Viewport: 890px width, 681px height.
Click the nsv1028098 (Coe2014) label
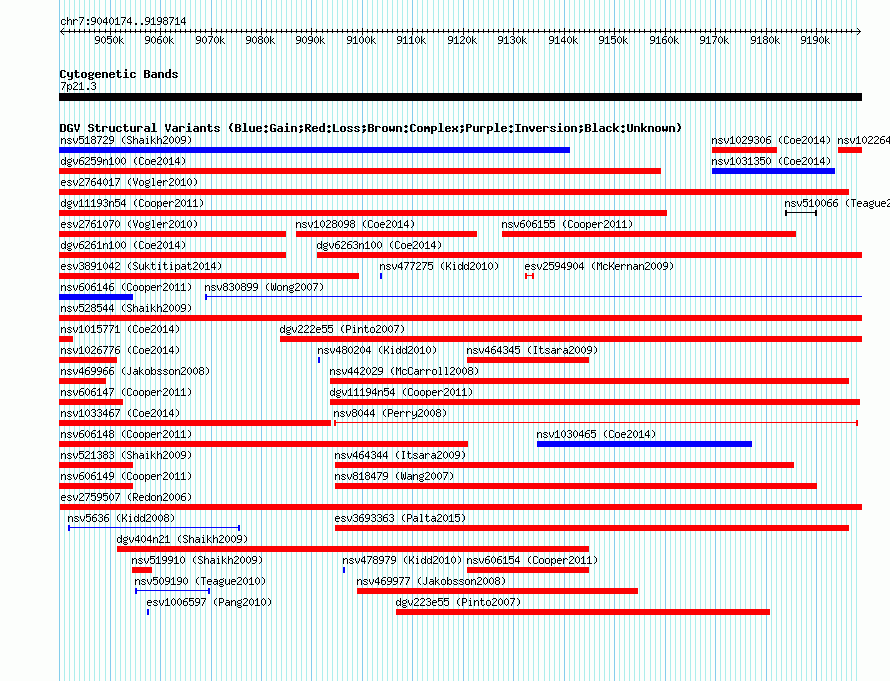355,224
